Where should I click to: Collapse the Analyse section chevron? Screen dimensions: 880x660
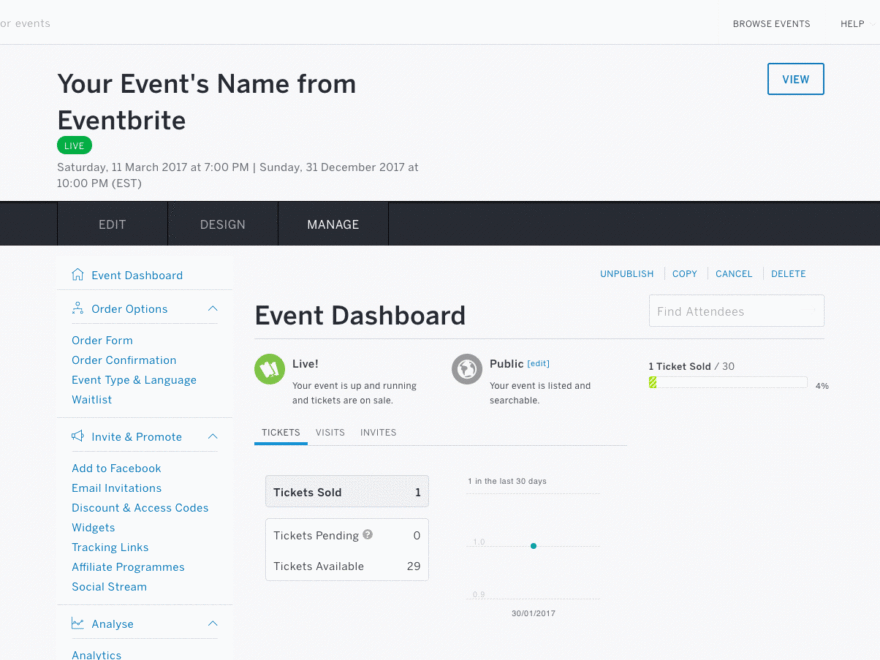point(212,624)
